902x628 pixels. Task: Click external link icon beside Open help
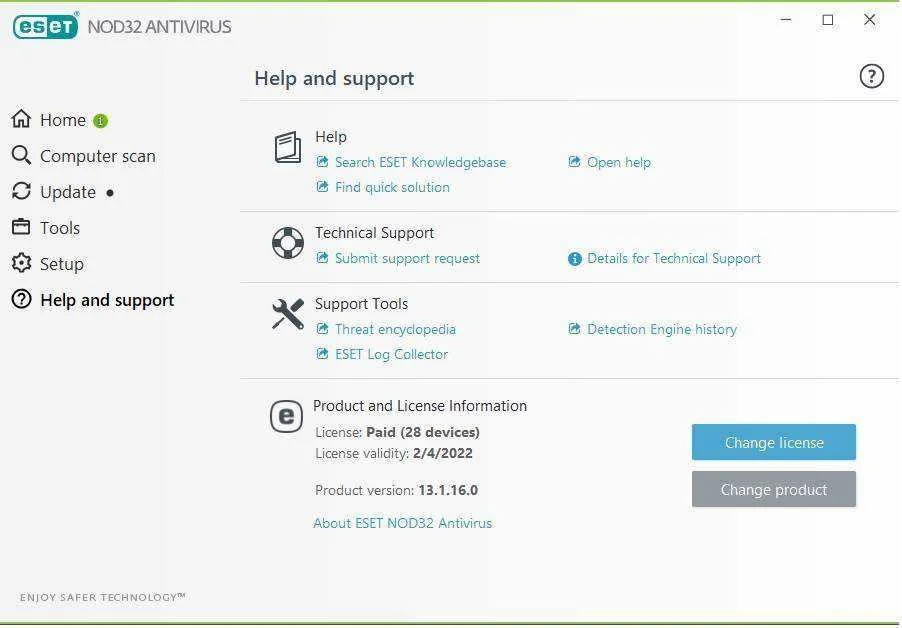[574, 162]
